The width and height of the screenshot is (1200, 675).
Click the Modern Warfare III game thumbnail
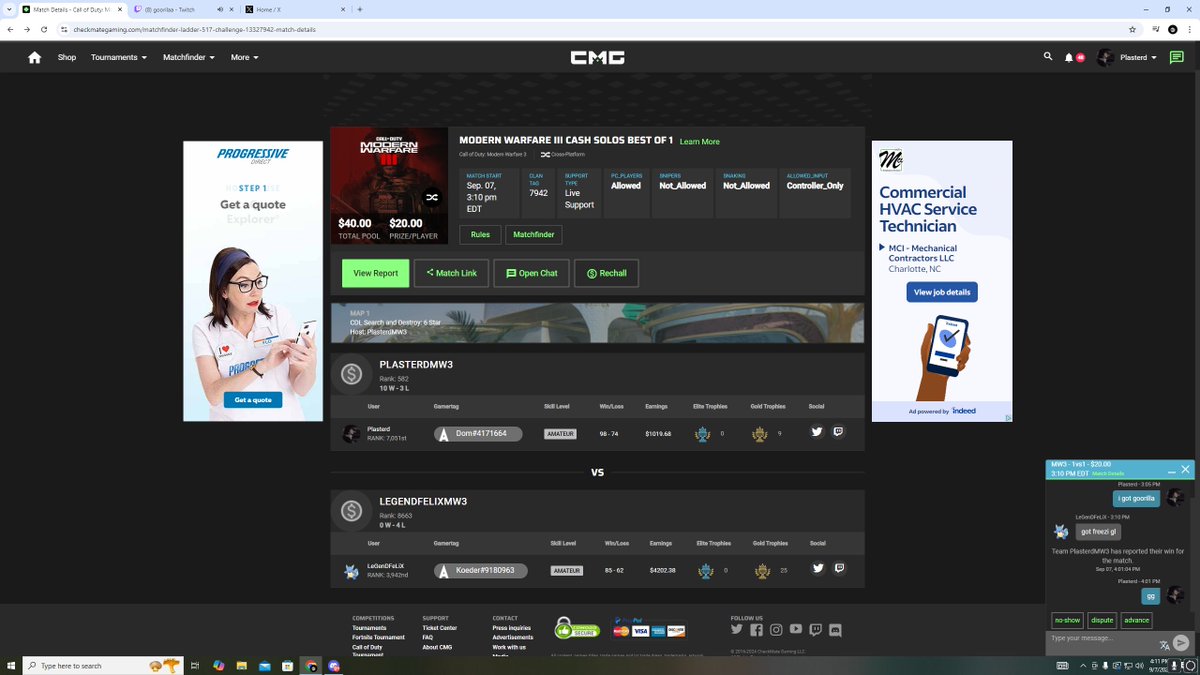(389, 186)
